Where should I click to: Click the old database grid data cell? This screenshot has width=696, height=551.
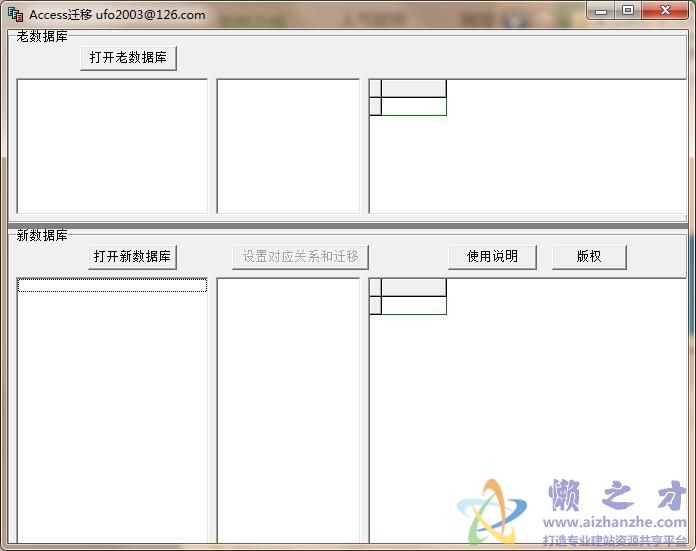pyautogui.click(x=414, y=107)
